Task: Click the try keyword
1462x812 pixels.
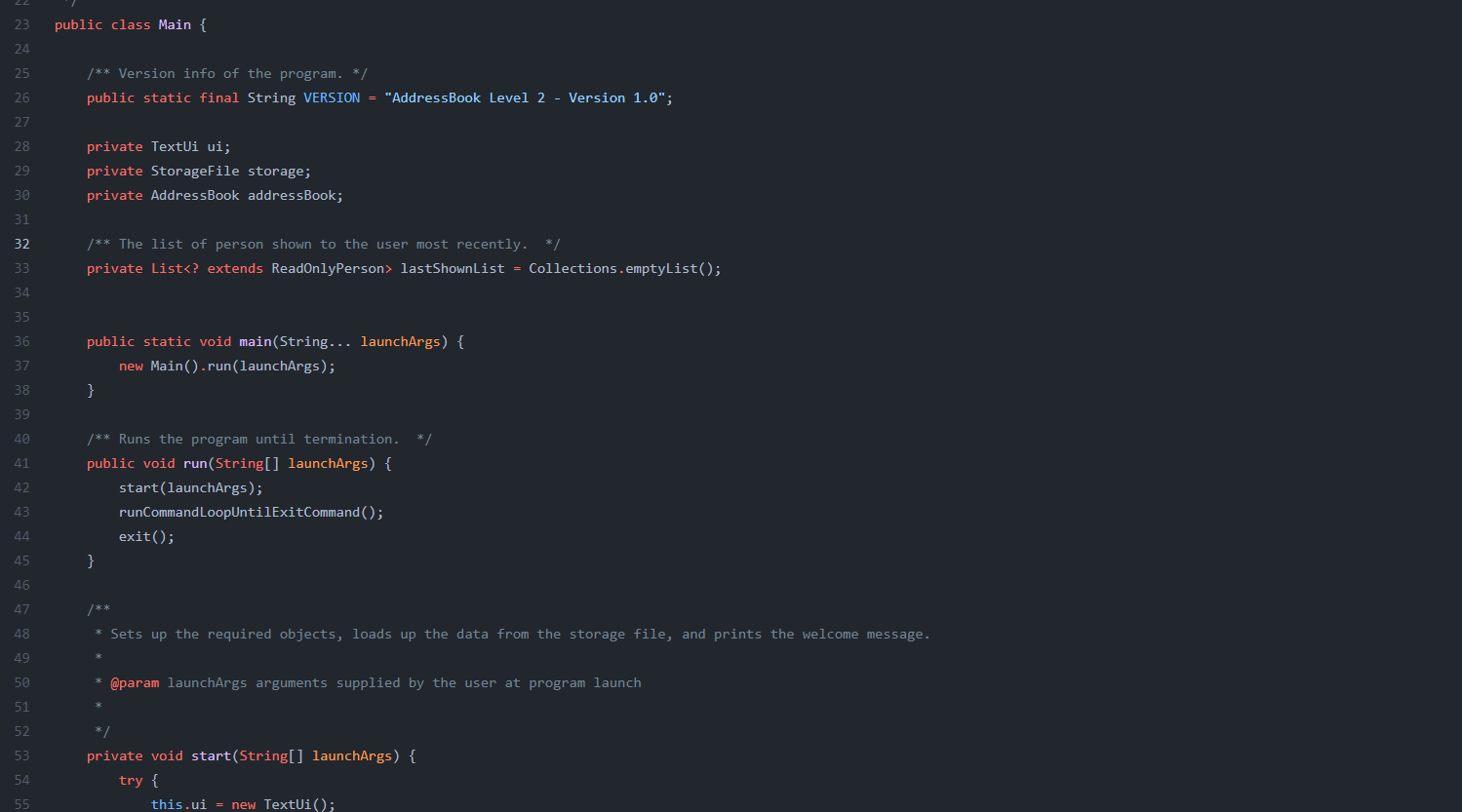Action: pyautogui.click(x=131, y=780)
